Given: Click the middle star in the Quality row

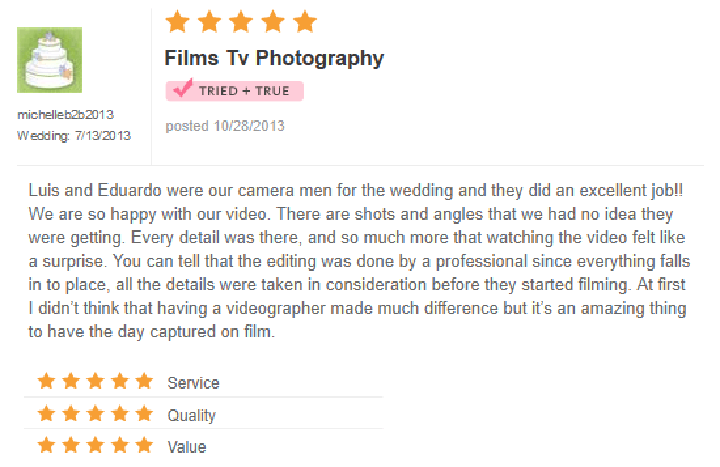Looking at the screenshot, I should click(x=95, y=413).
